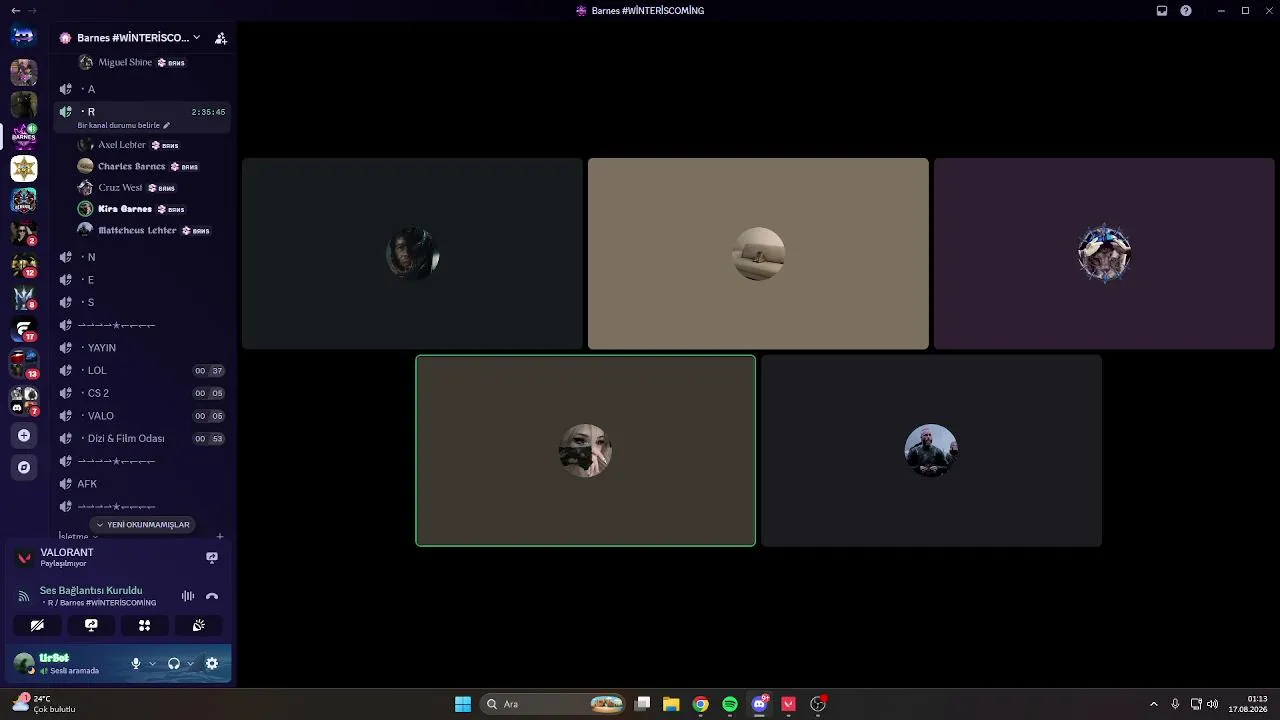This screenshot has height=720, width=1280.
Task: Open Google Chrome from the taskbar
Action: 701,704
